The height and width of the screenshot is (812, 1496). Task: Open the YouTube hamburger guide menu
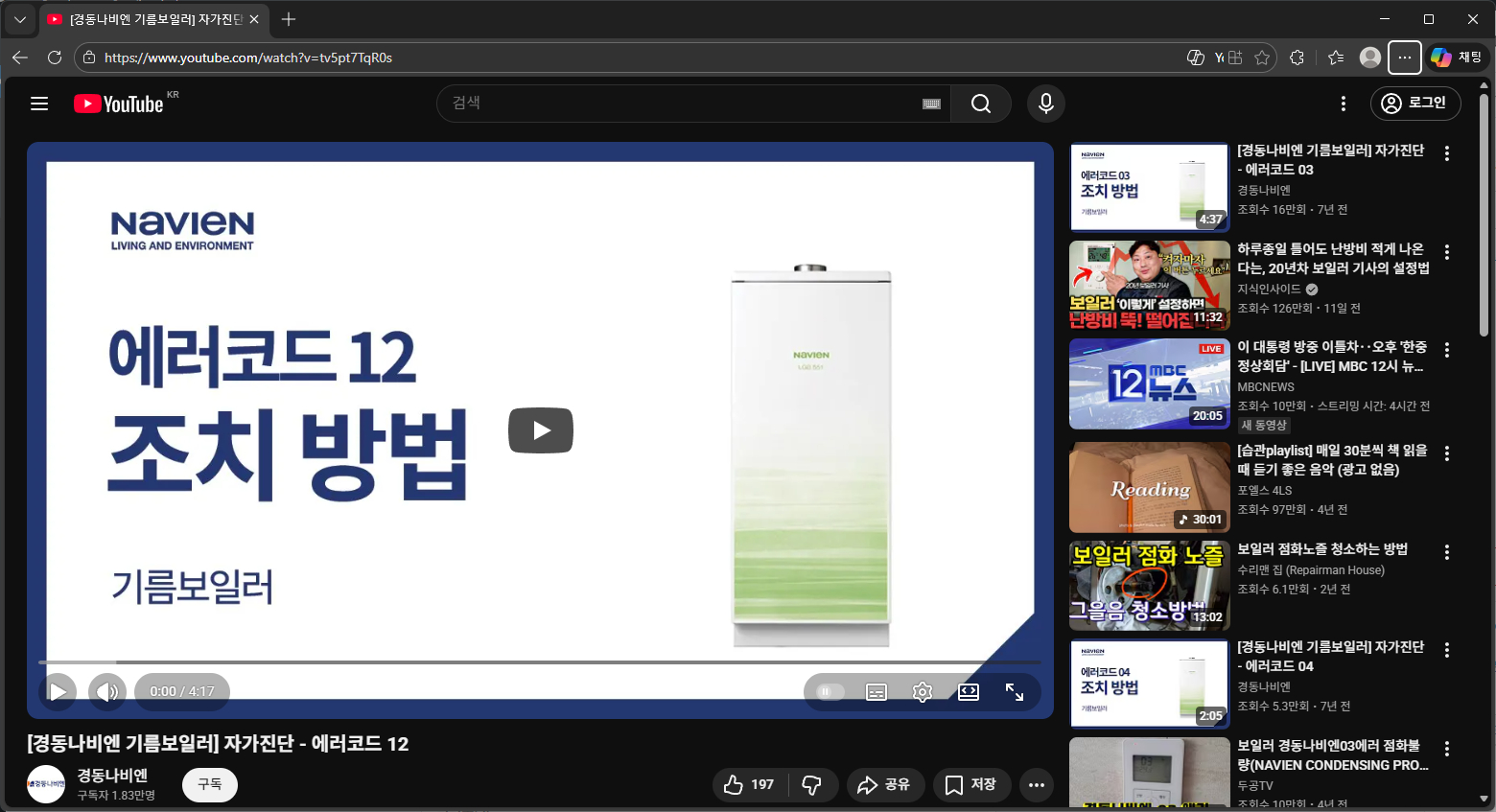[39, 104]
